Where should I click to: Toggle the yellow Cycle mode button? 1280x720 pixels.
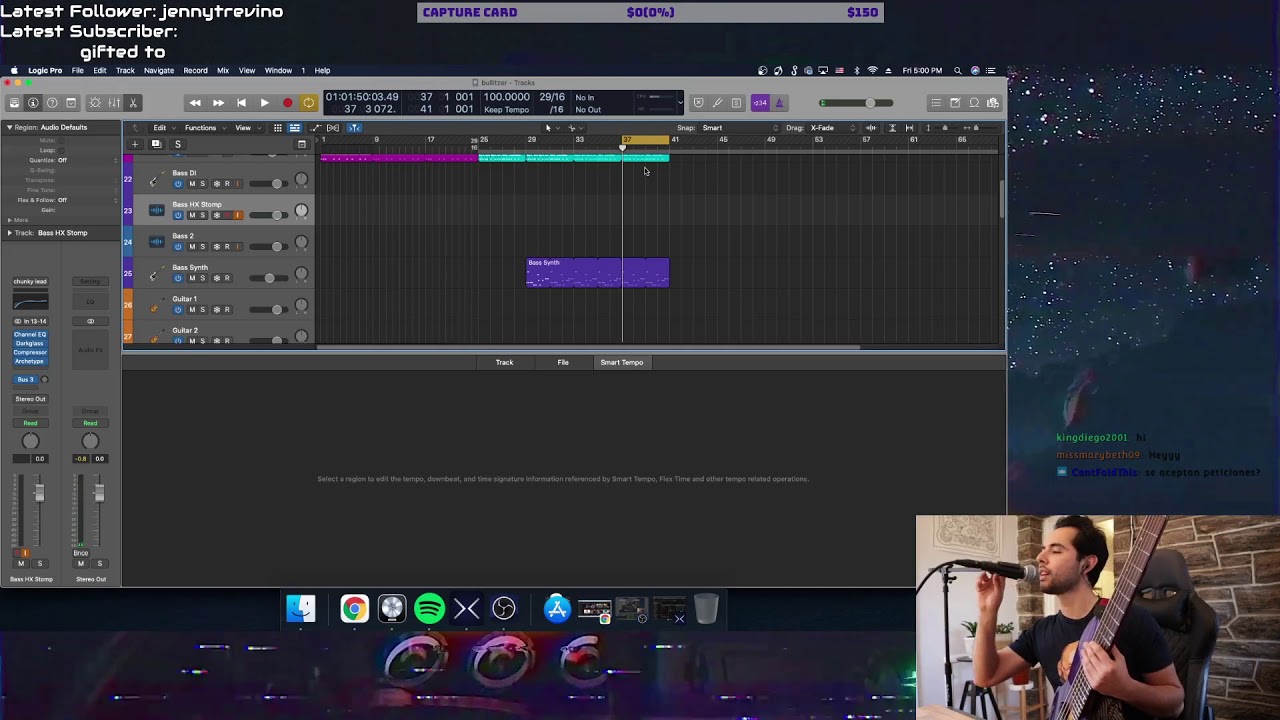[309, 103]
